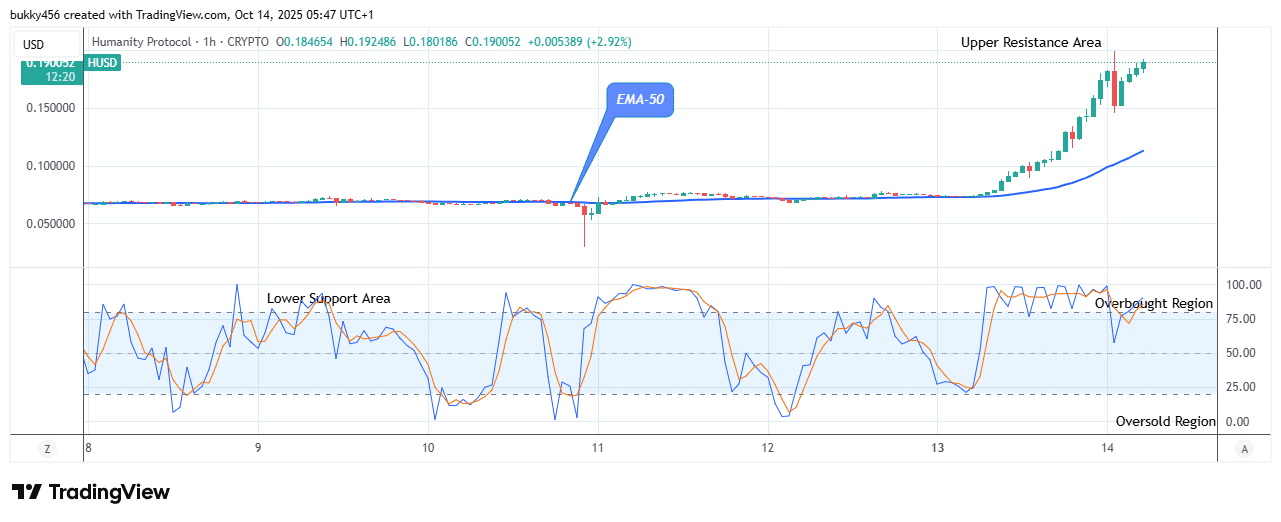Screen dimensions: 1281x522
Task: Click the TradingView logo
Action: [x=91, y=492]
